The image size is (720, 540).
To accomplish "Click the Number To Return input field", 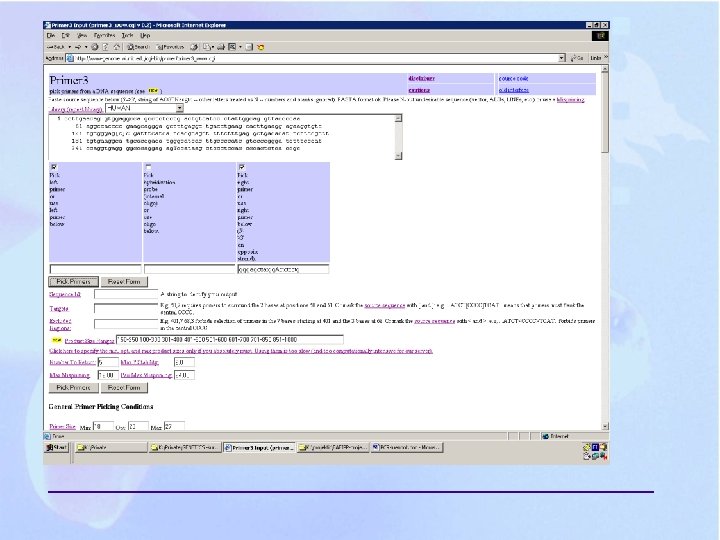I will [108, 362].
